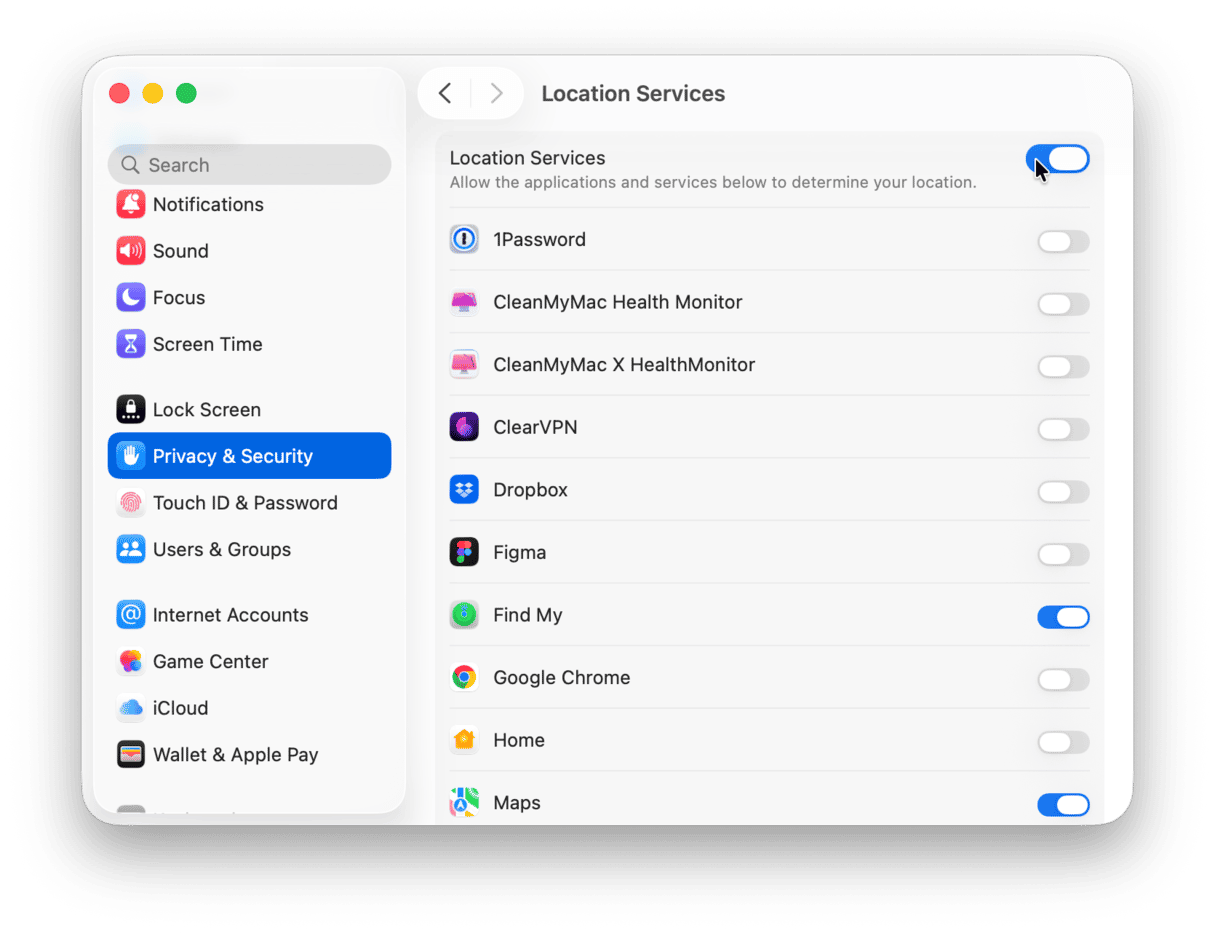Click the green full-screen window button
Viewport: 1215px width, 933px height.
(186, 94)
